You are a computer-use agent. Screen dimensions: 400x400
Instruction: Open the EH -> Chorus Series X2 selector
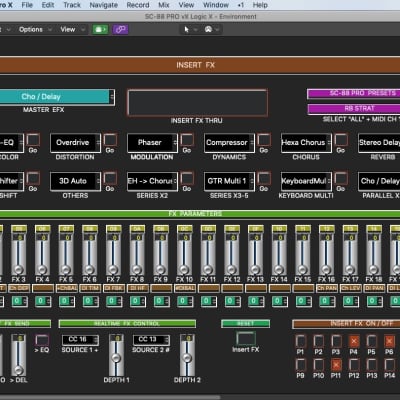(x=152, y=181)
